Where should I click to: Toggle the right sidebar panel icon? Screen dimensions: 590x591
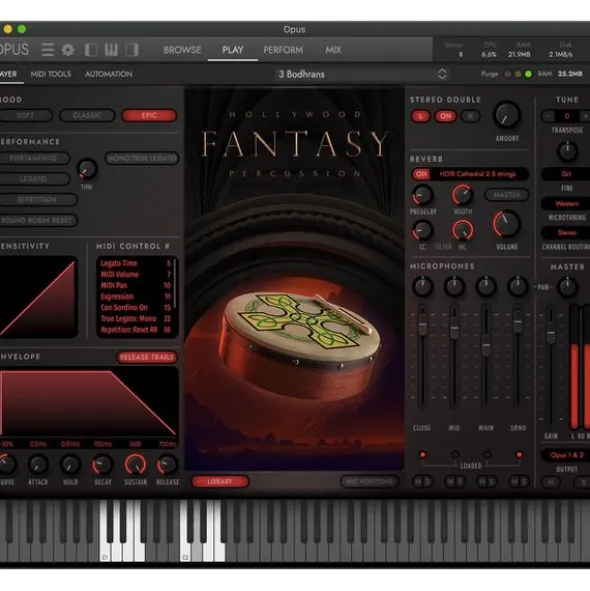click(x=132, y=50)
